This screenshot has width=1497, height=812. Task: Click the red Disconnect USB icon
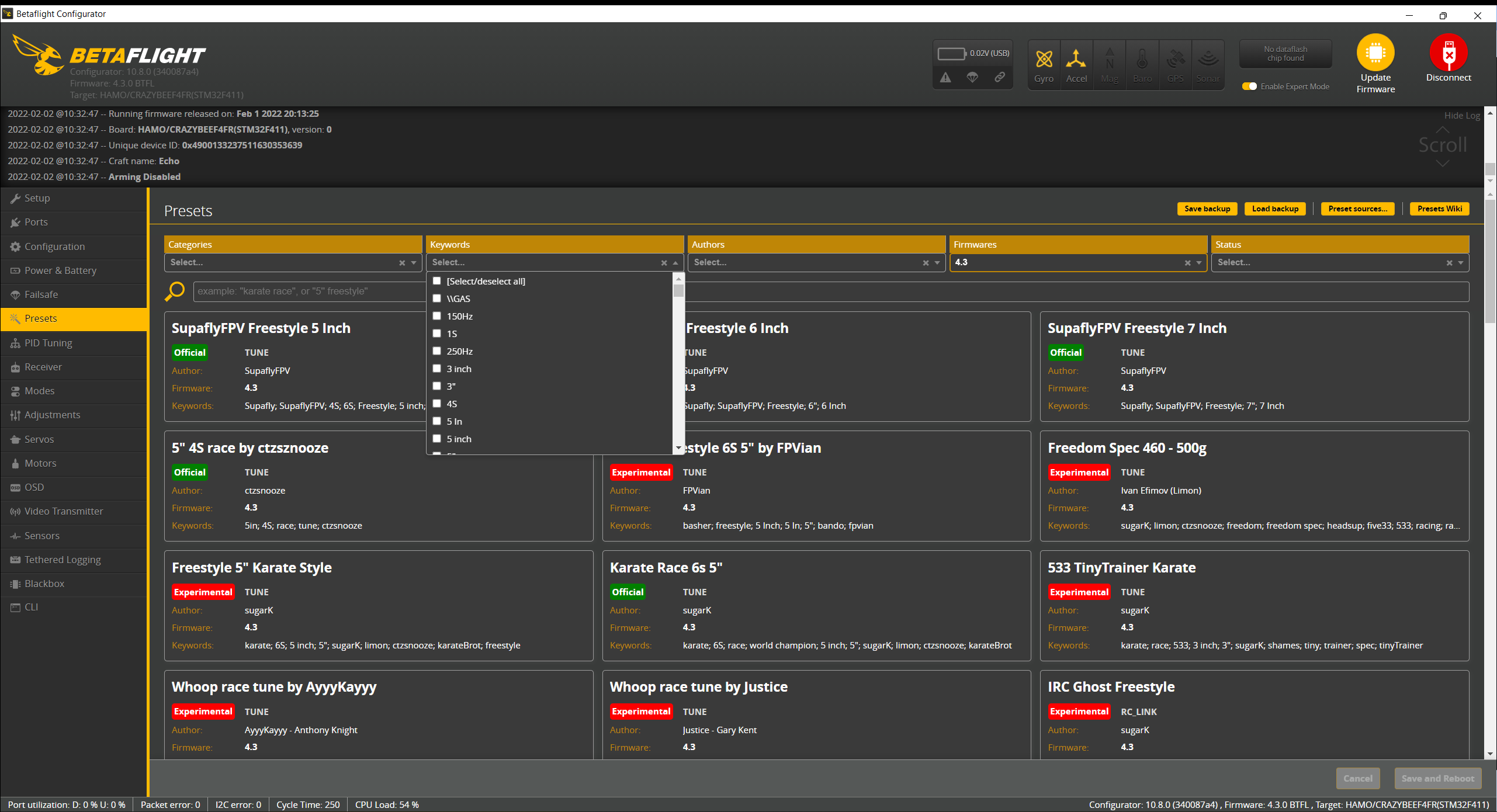(1448, 53)
